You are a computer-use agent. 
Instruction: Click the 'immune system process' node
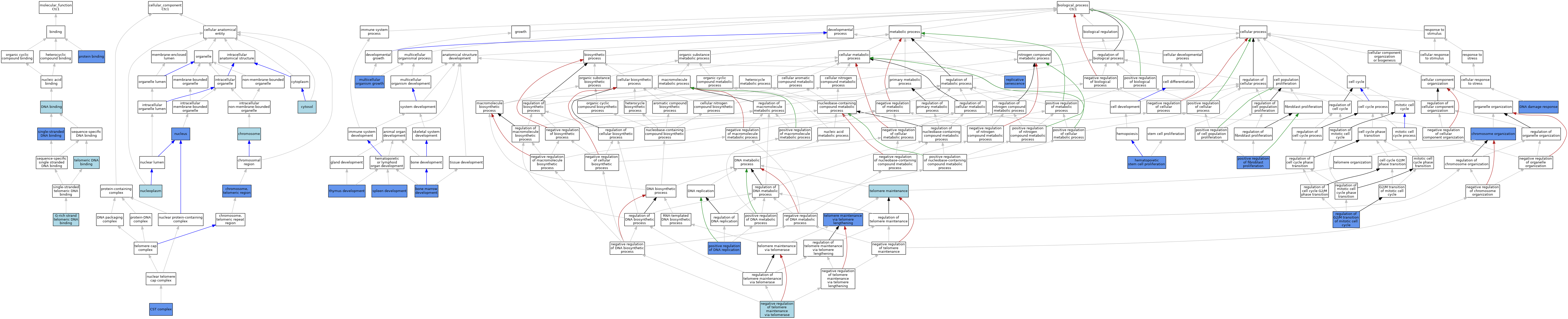pos(374,32)
